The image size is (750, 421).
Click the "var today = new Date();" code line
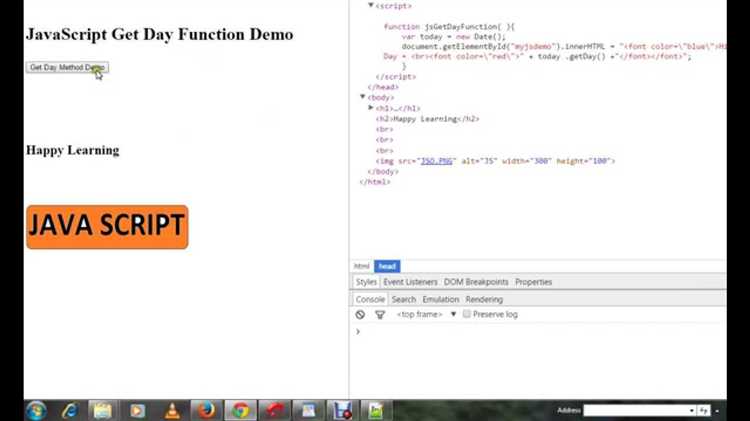pyautogui.click(x=453, y=36)
